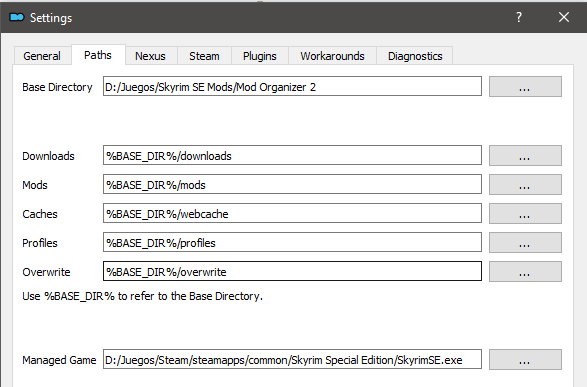Open the Nexus tab
This screenshot has height=387, width=587.
coord(150,56)
